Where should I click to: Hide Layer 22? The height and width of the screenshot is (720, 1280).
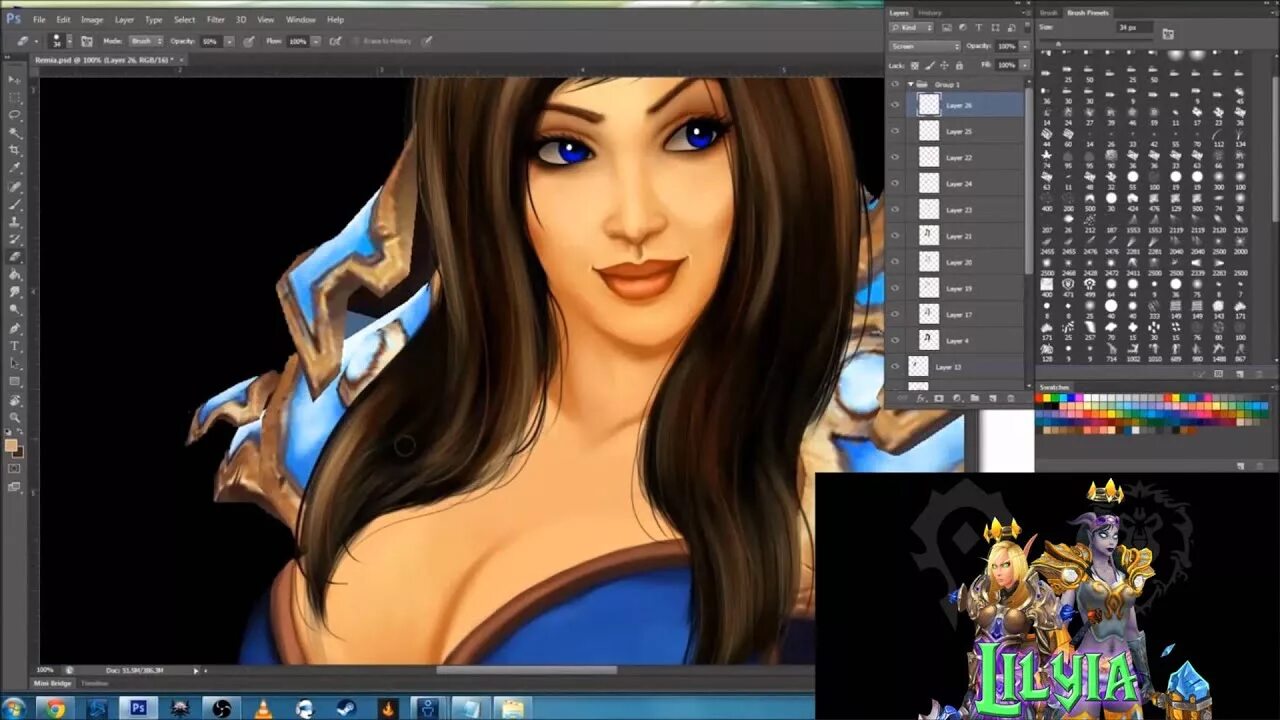coord(895,157)
